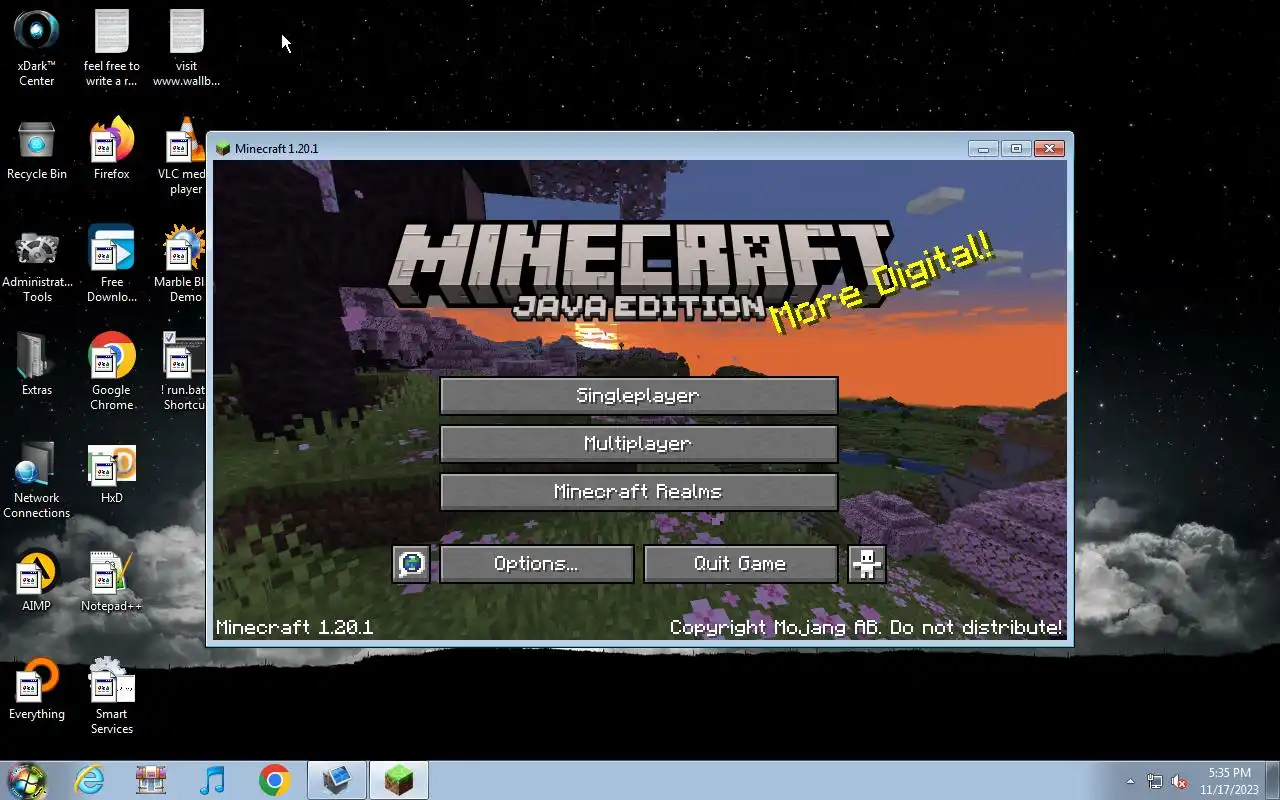Open the xDark Center desktop icon
Screen dimensions: 1280x800
[x=37, y=48]
